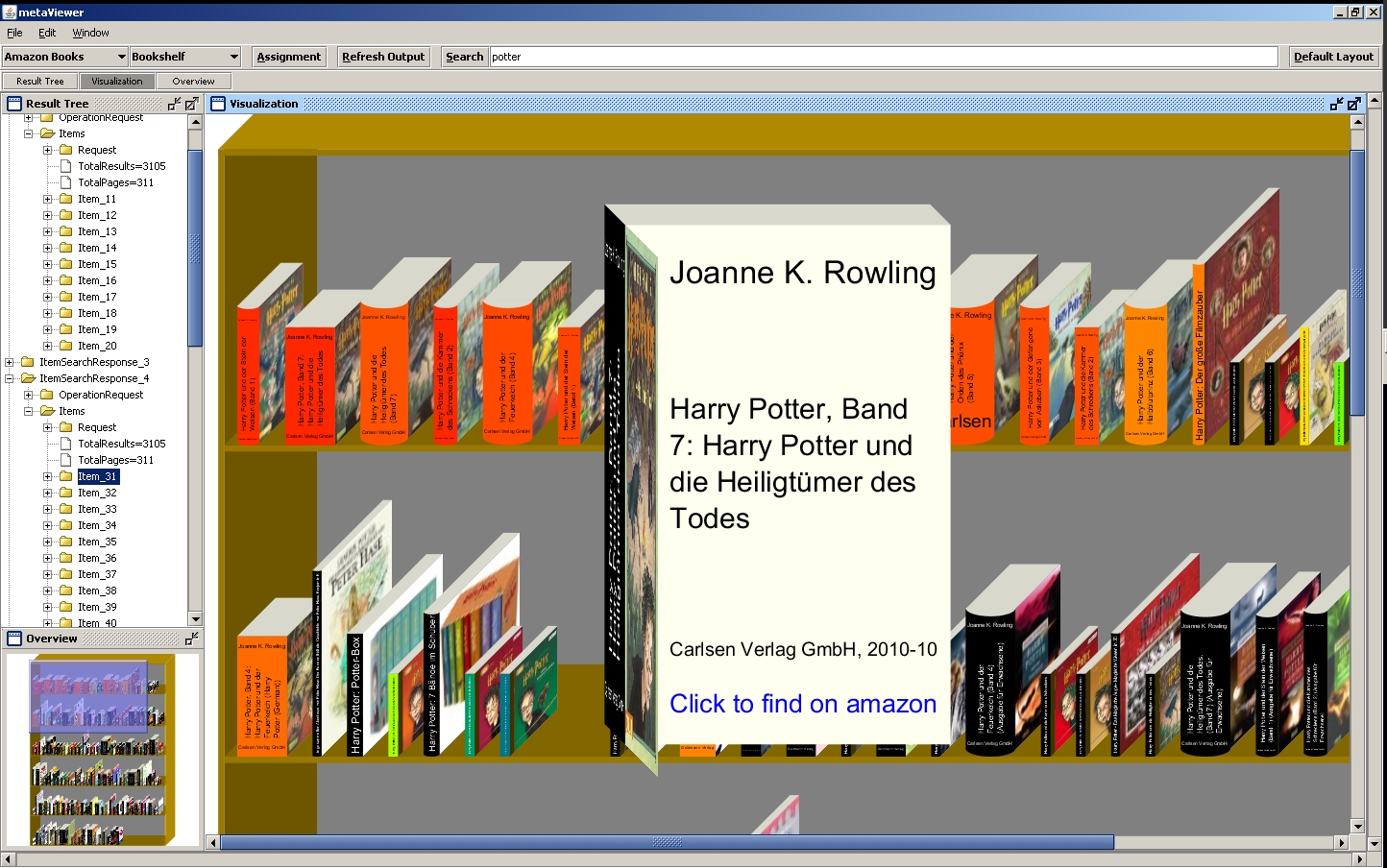Select the Item_17 tree item

click(x=98, y=297)
